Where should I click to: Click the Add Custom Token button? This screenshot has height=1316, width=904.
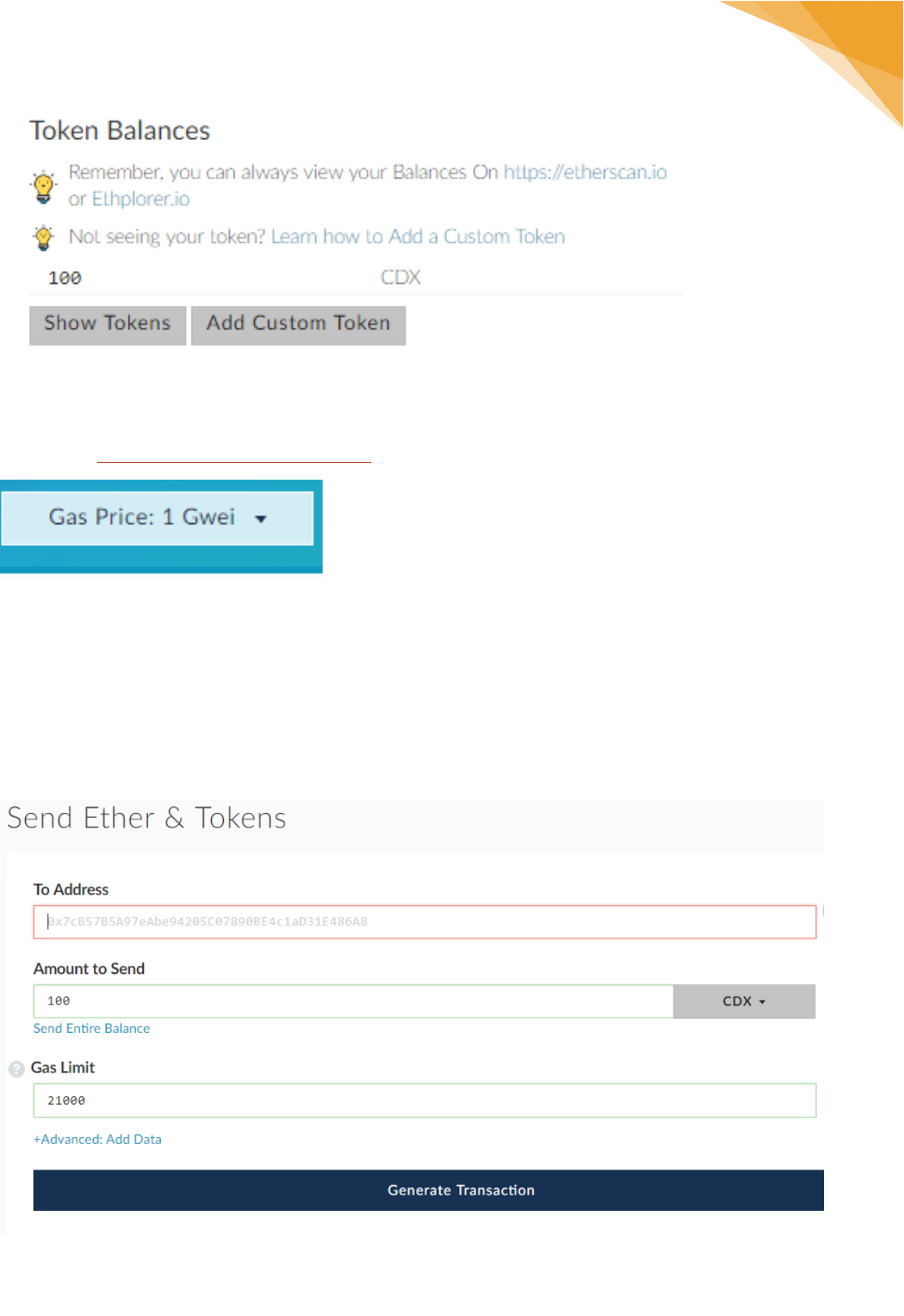(x=298, y=325)
